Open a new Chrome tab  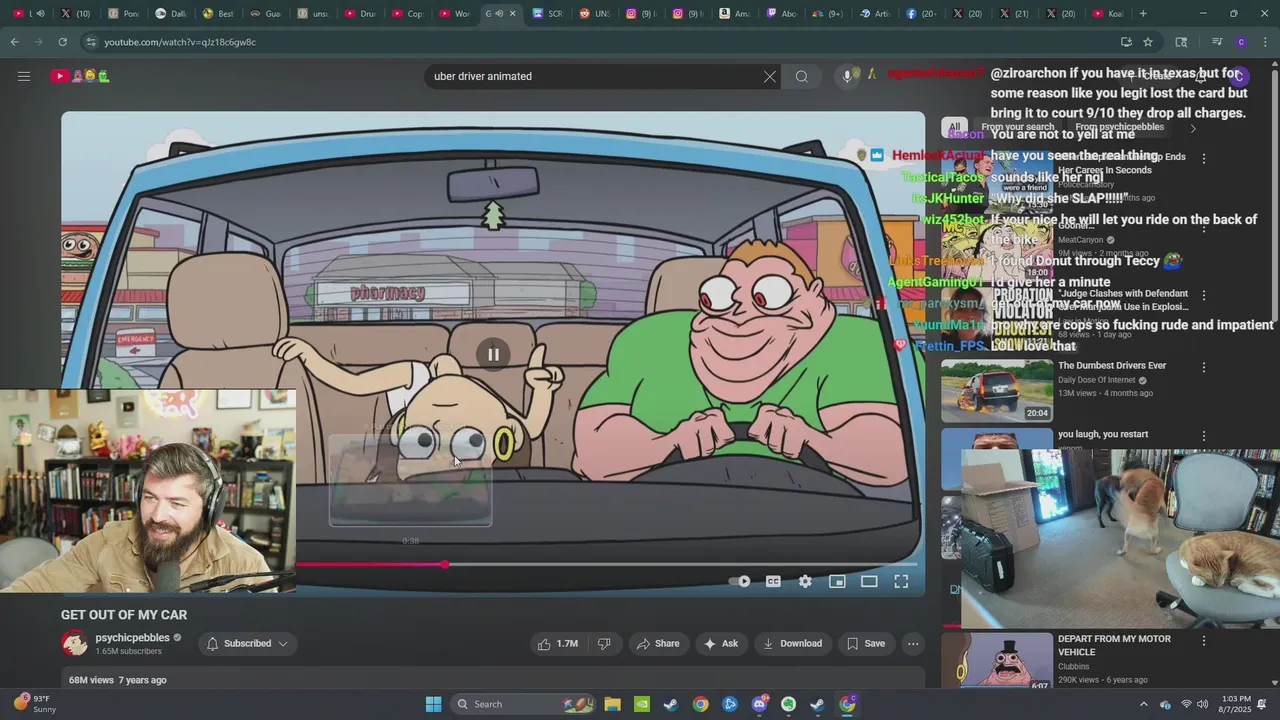coord(1143,14)
